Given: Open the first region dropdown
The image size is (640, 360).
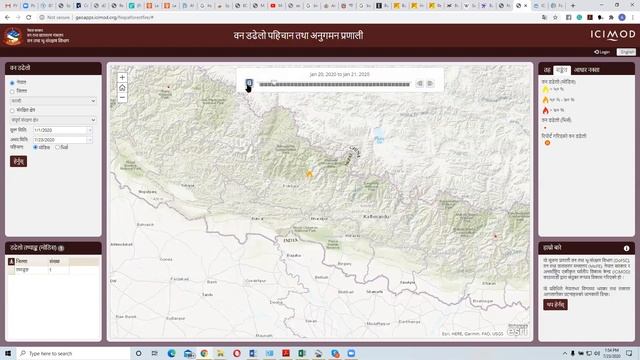Looking at the screenshot, I should pyautogui.click(x=53, y=100).
